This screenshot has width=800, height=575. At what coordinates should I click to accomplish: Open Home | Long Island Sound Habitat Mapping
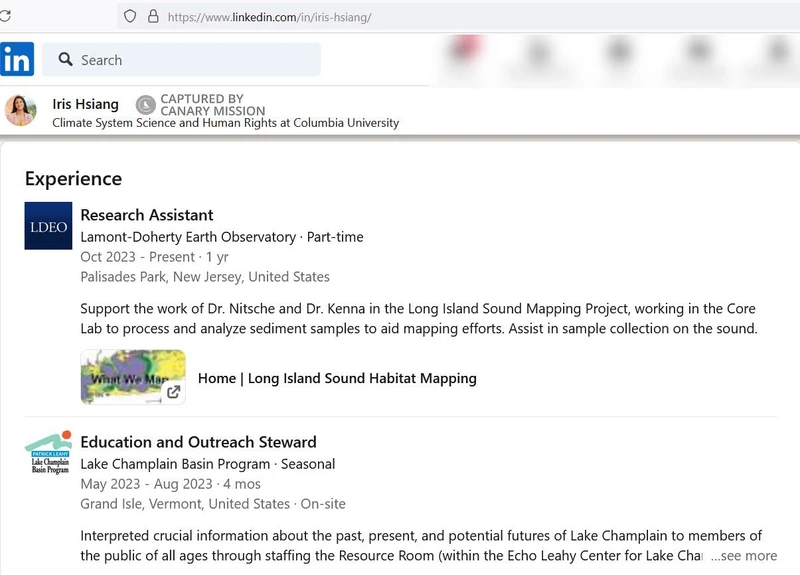(337, 378)
